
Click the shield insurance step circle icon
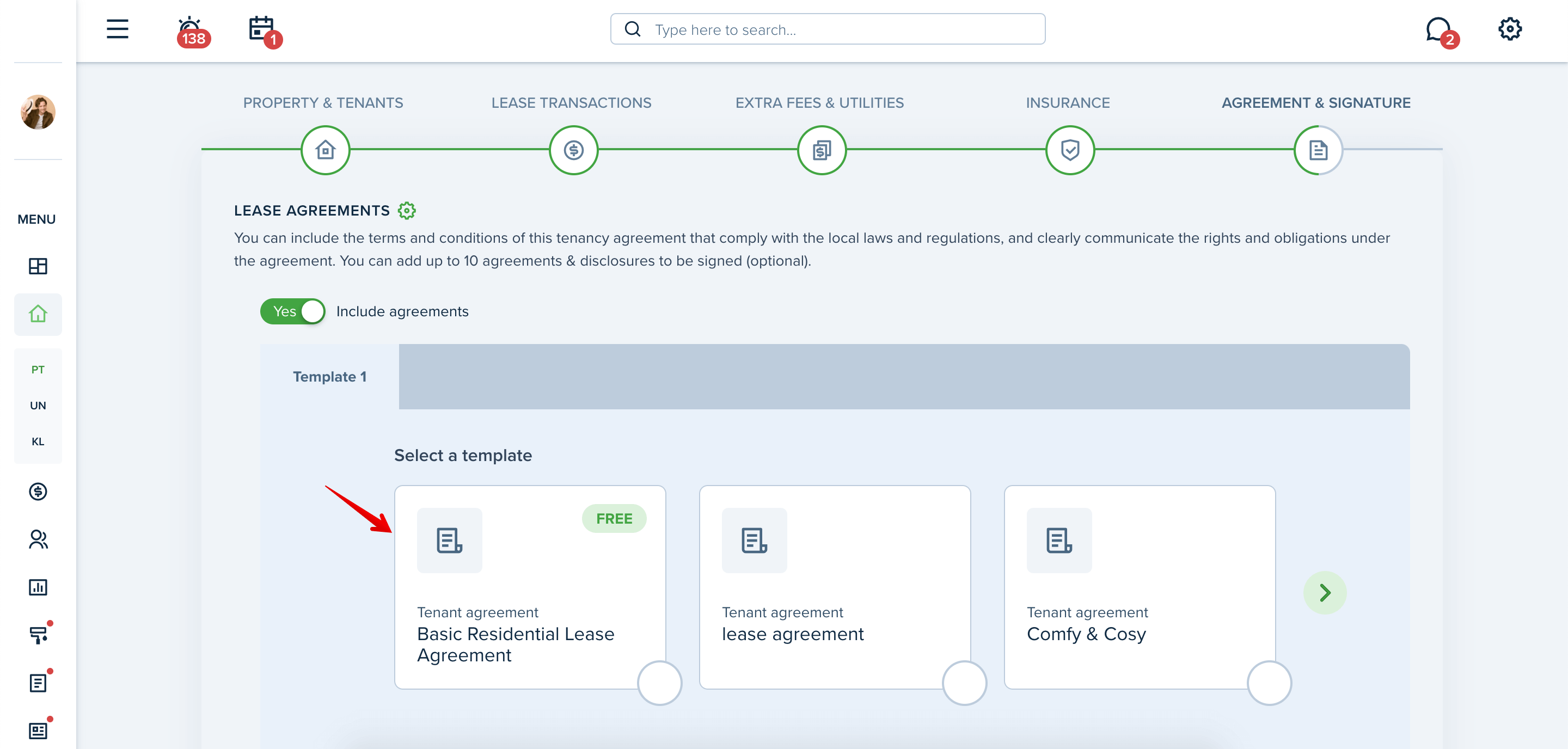pos(1070,150)
